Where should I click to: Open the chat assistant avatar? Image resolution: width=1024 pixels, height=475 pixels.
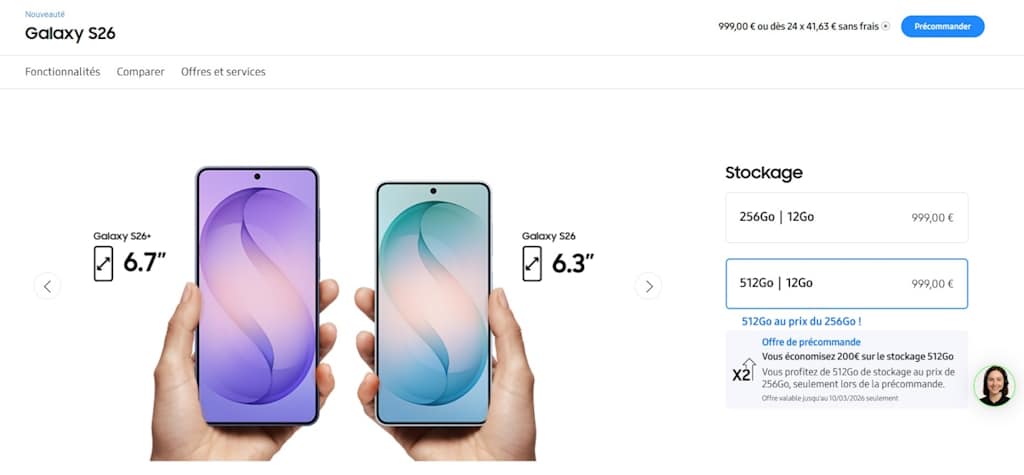[x=995, y=385]
